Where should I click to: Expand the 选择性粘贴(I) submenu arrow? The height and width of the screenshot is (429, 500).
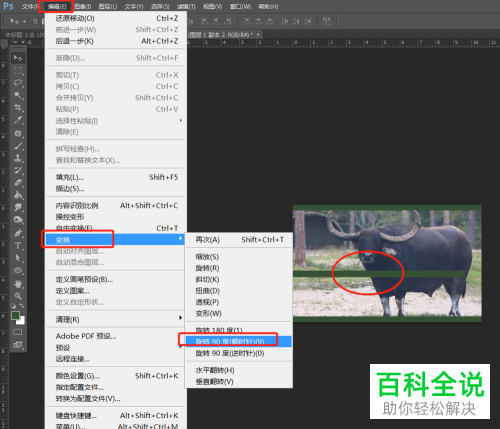click(x=181, y=120)
